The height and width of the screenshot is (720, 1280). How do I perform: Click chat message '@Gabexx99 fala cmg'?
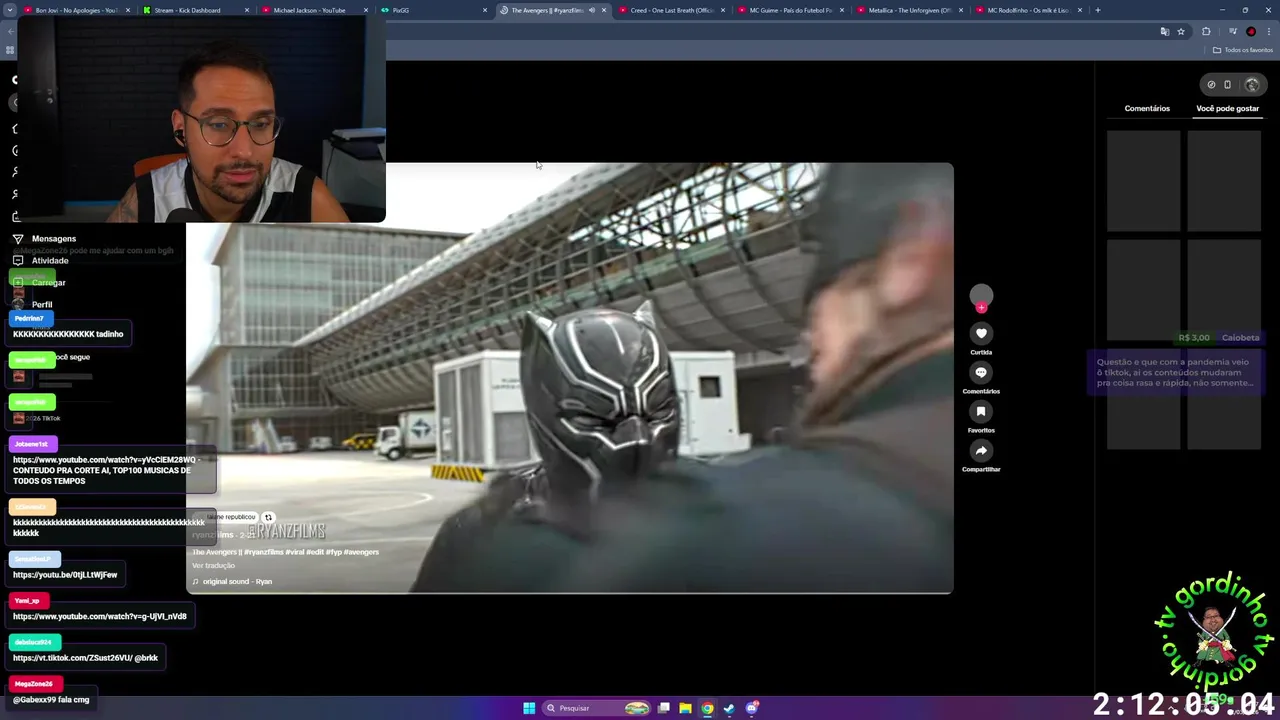coord(51,700)
